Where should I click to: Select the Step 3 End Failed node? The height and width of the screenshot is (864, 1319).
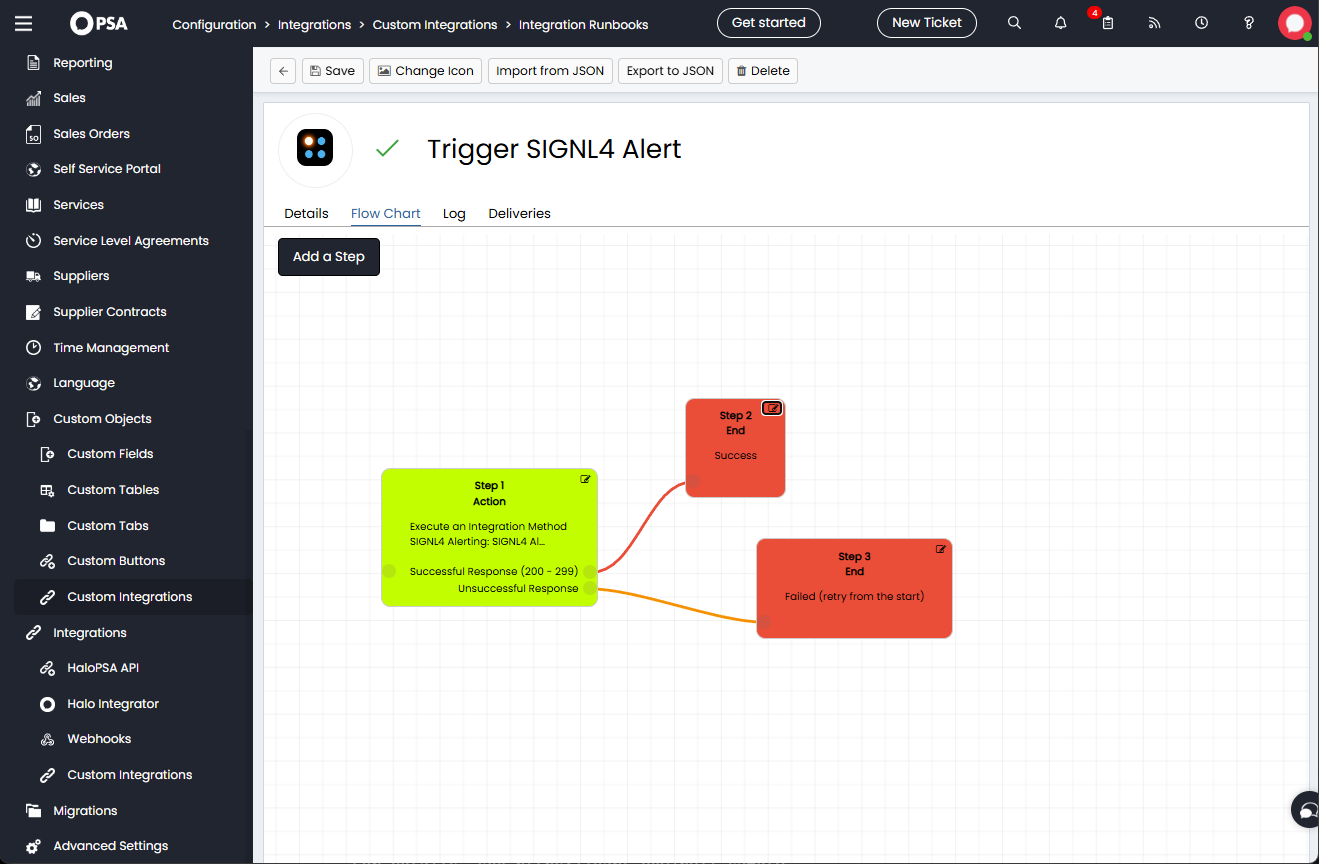[854, 588]
